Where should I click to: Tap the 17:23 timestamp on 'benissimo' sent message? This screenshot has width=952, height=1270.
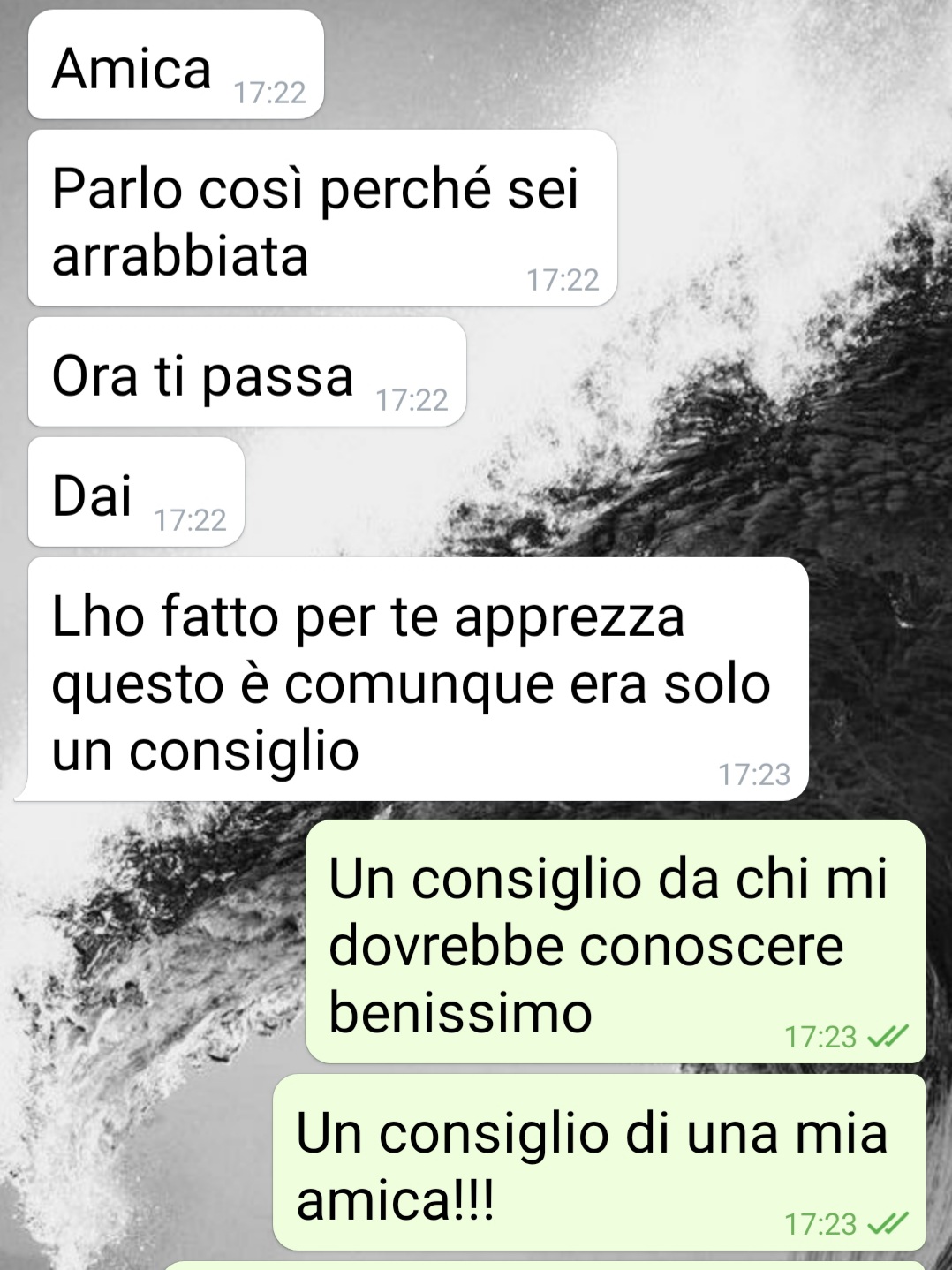[x=820, y=1036]
